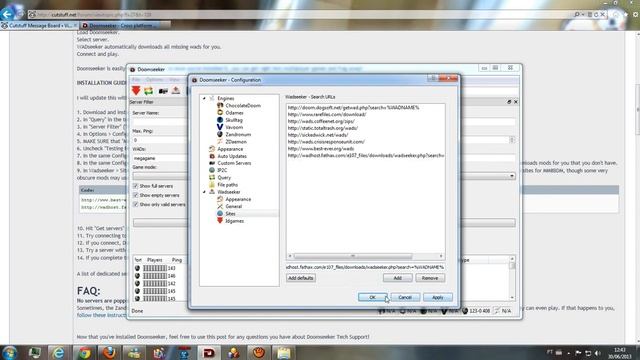Open Auto Updates settings page

pyautogui.click(x=232, y=156)
